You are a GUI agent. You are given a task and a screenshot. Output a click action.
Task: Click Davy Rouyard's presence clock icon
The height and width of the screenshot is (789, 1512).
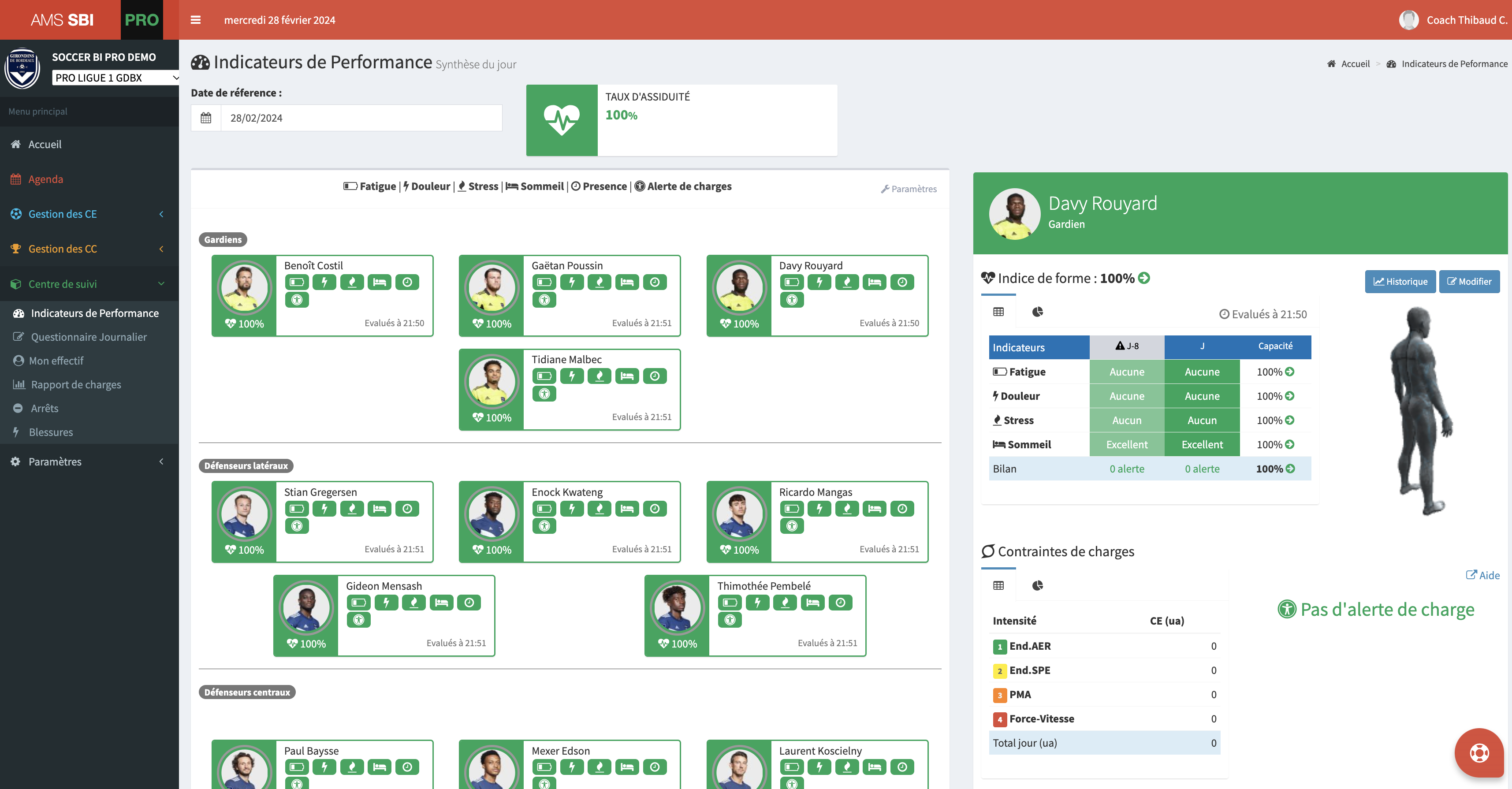click(x=901, y=283)
